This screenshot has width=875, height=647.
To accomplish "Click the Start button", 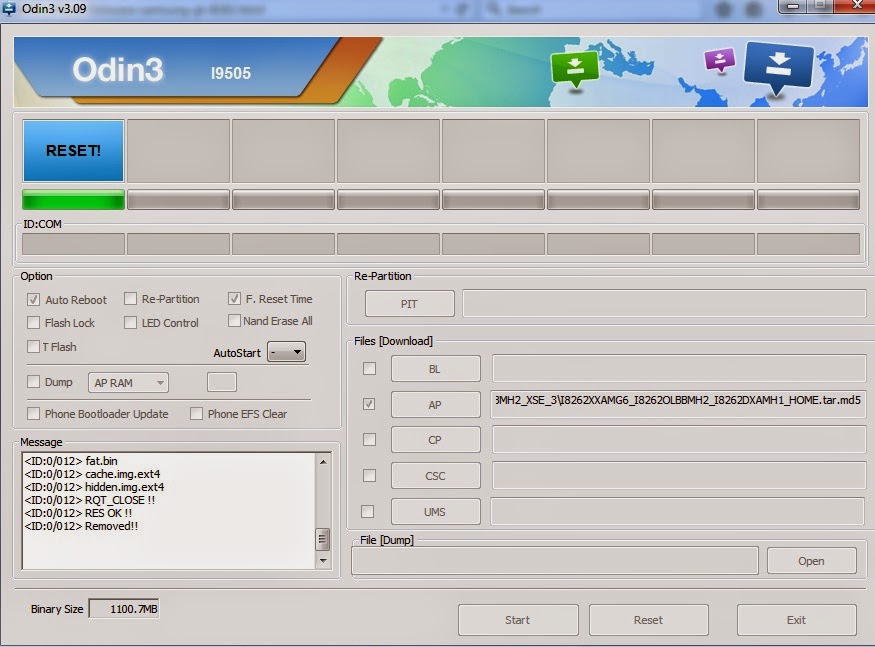I will click(518, 620).
